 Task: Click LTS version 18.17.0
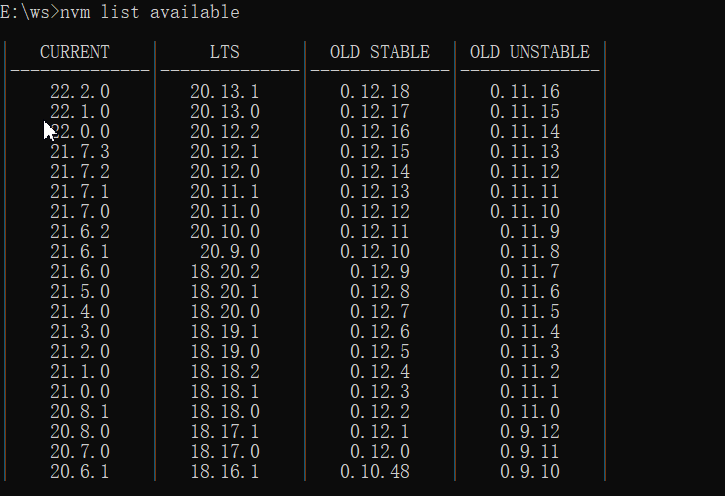click(x=225, y=452)
